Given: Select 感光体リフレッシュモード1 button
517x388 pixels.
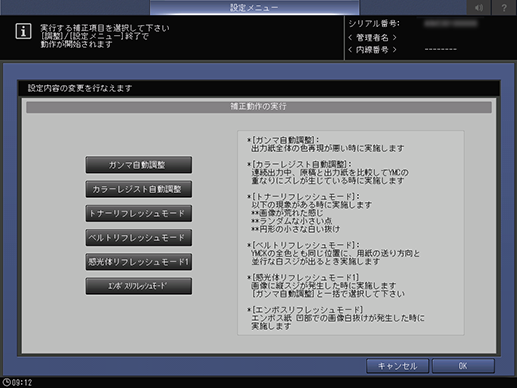Looking at the screenshot, I should (139, 262).
